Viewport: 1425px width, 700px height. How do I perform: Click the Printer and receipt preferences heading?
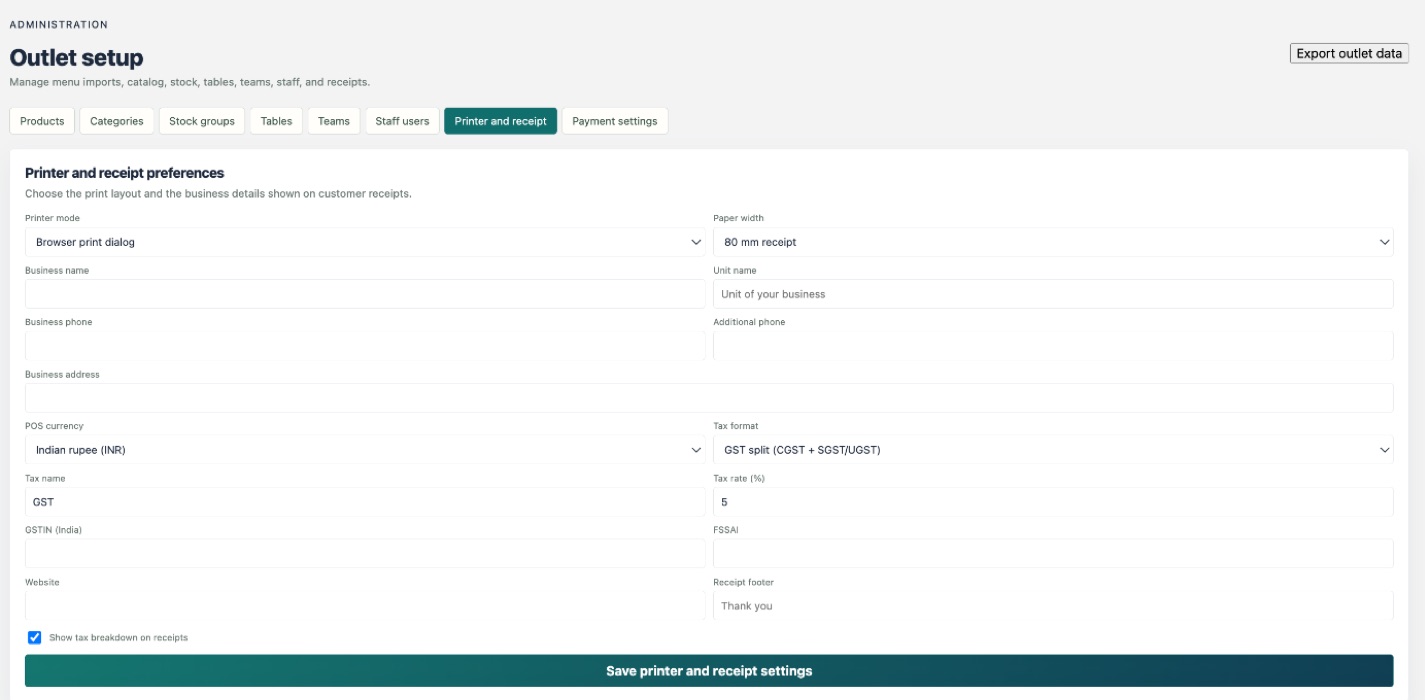tap(124, 173)
